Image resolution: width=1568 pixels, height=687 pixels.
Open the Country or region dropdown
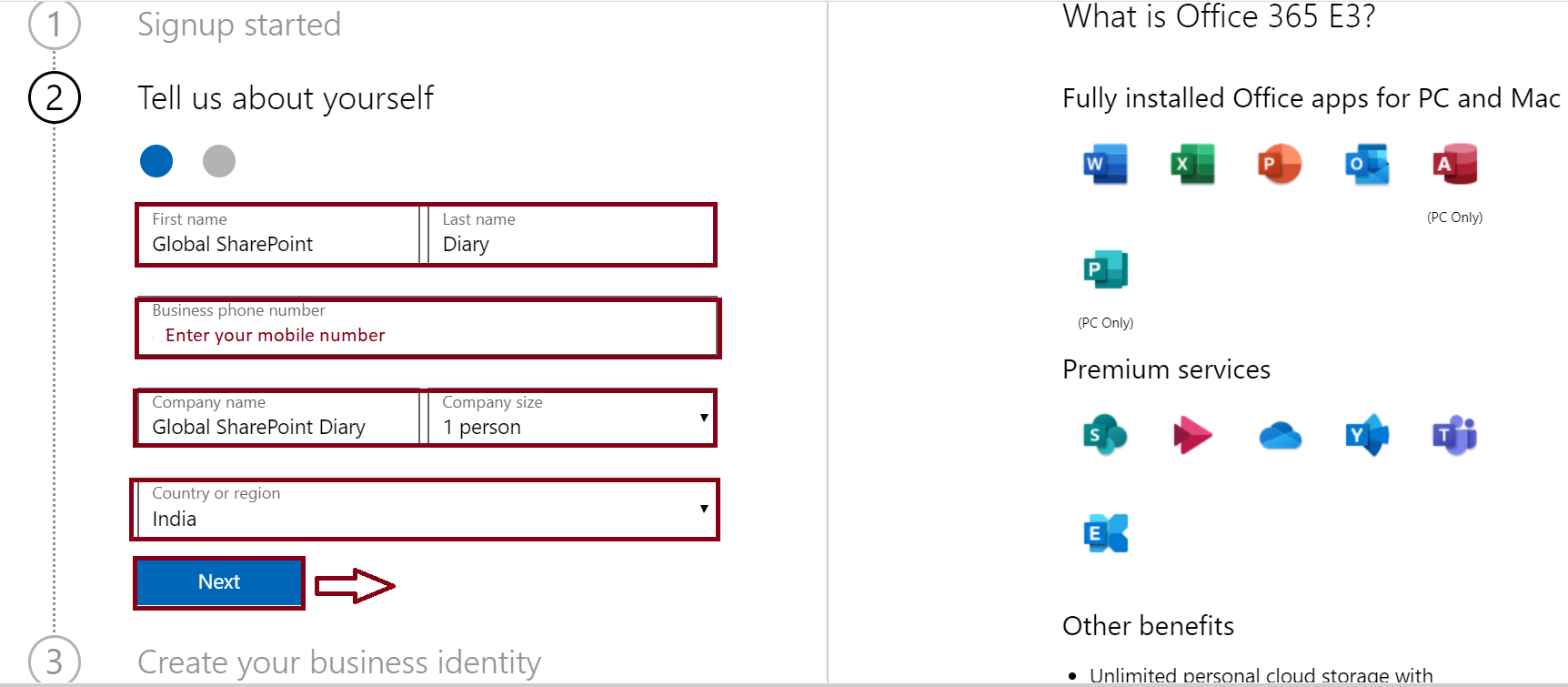426,510
